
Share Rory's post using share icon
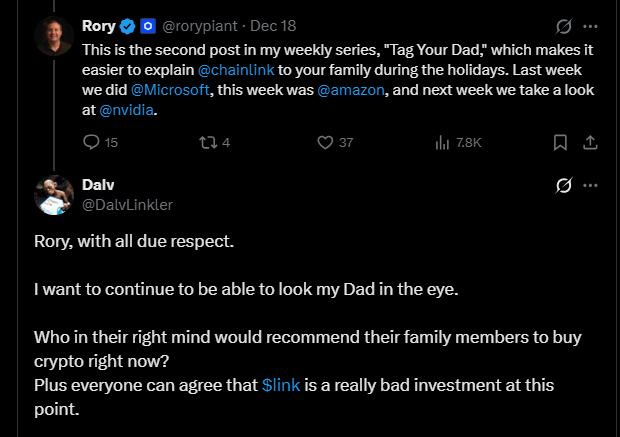589,142
